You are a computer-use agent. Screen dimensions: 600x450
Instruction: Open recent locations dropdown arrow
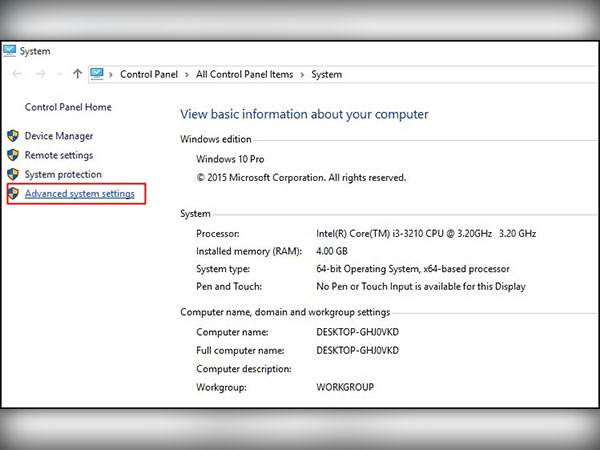point(59,74)
